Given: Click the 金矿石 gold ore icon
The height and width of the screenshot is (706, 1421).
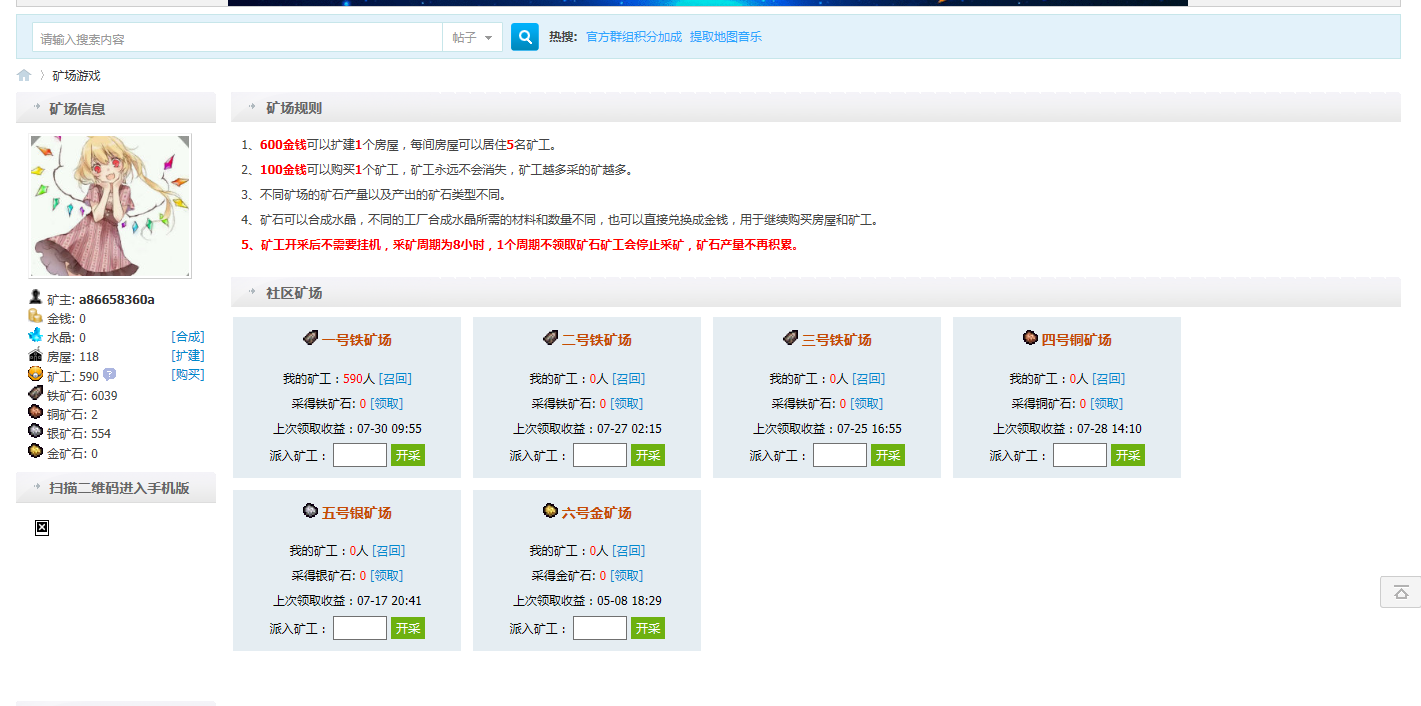Looking at the screenshot, I should tap(34, 450).
